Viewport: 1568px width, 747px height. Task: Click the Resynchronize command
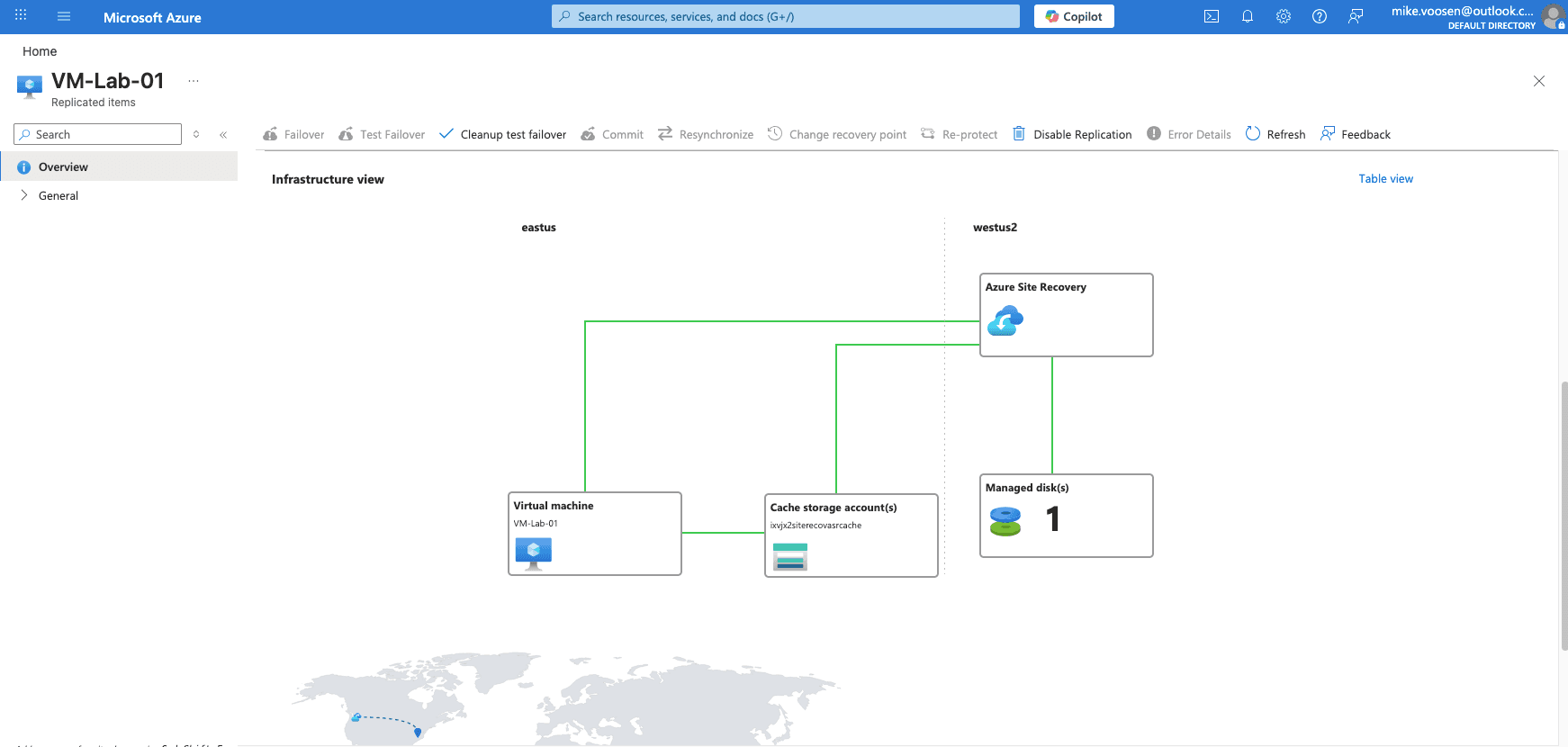click(x=706, y=134)
